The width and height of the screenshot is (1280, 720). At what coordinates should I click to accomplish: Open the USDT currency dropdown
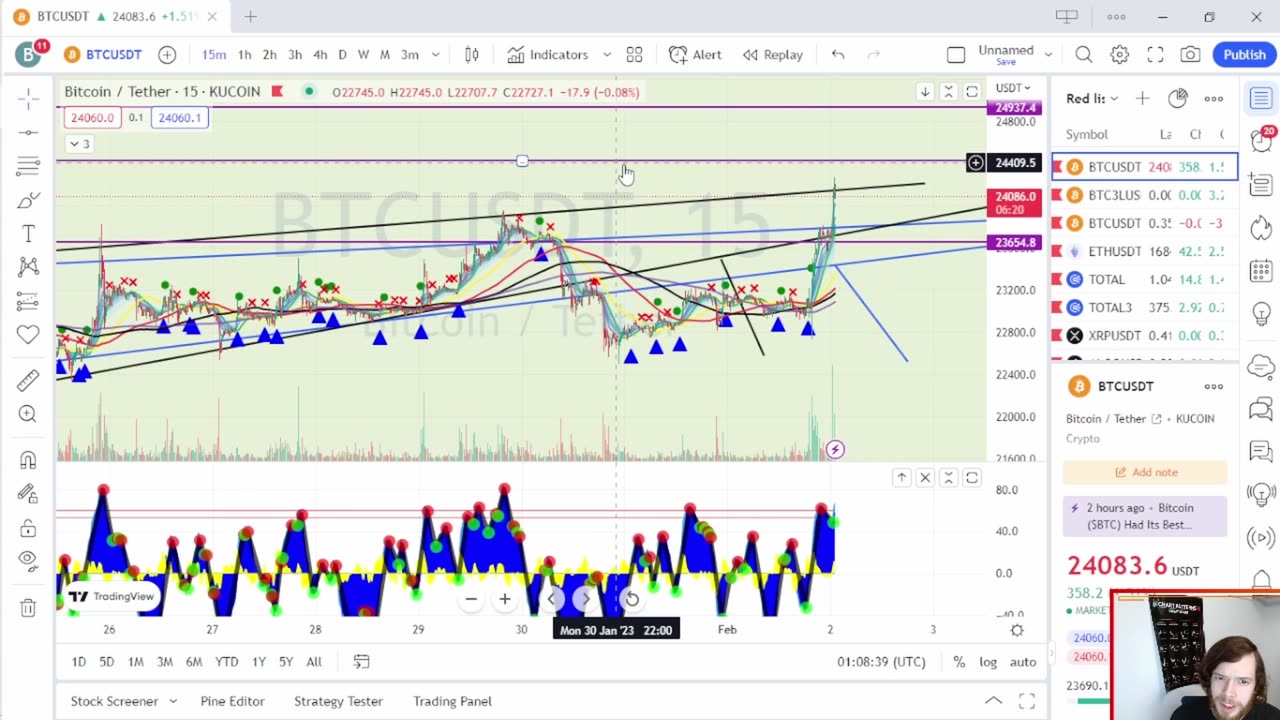tap(1012, 88)
